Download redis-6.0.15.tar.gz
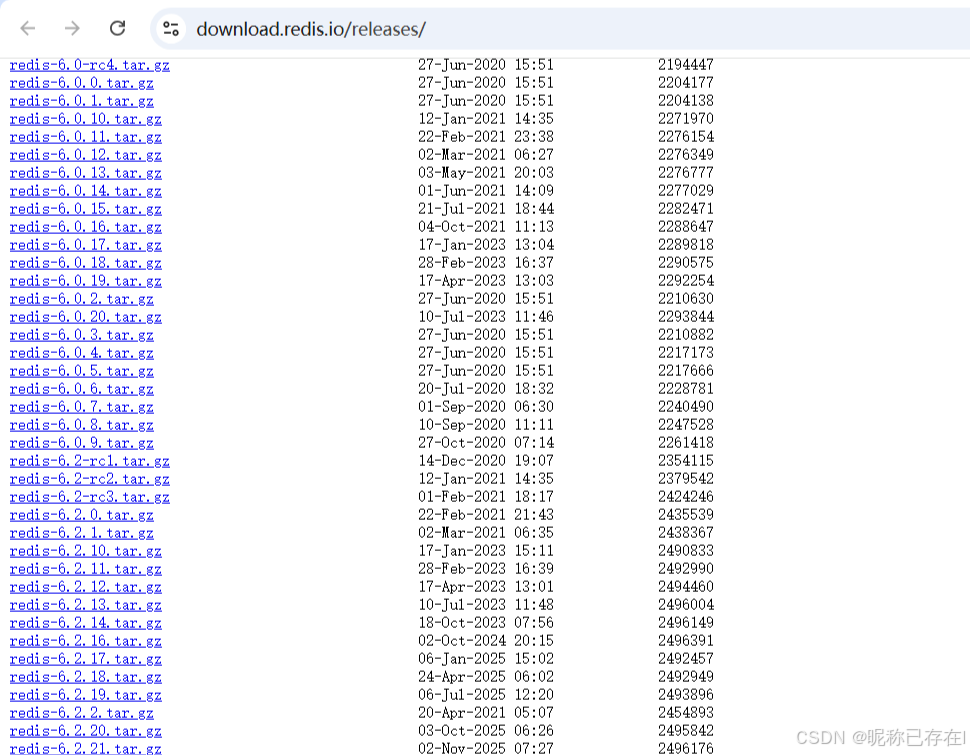Screen dimensions: 970x755 (85, 209)
